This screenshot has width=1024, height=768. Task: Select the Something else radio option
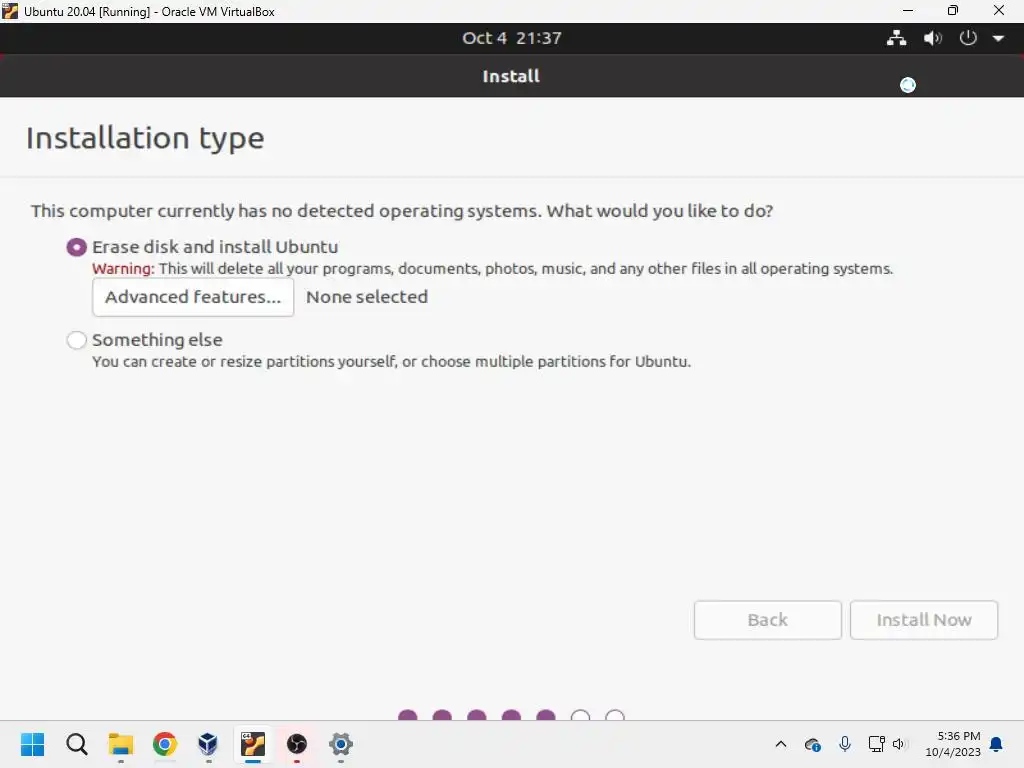pyautogui.click(x=76, y=340)
